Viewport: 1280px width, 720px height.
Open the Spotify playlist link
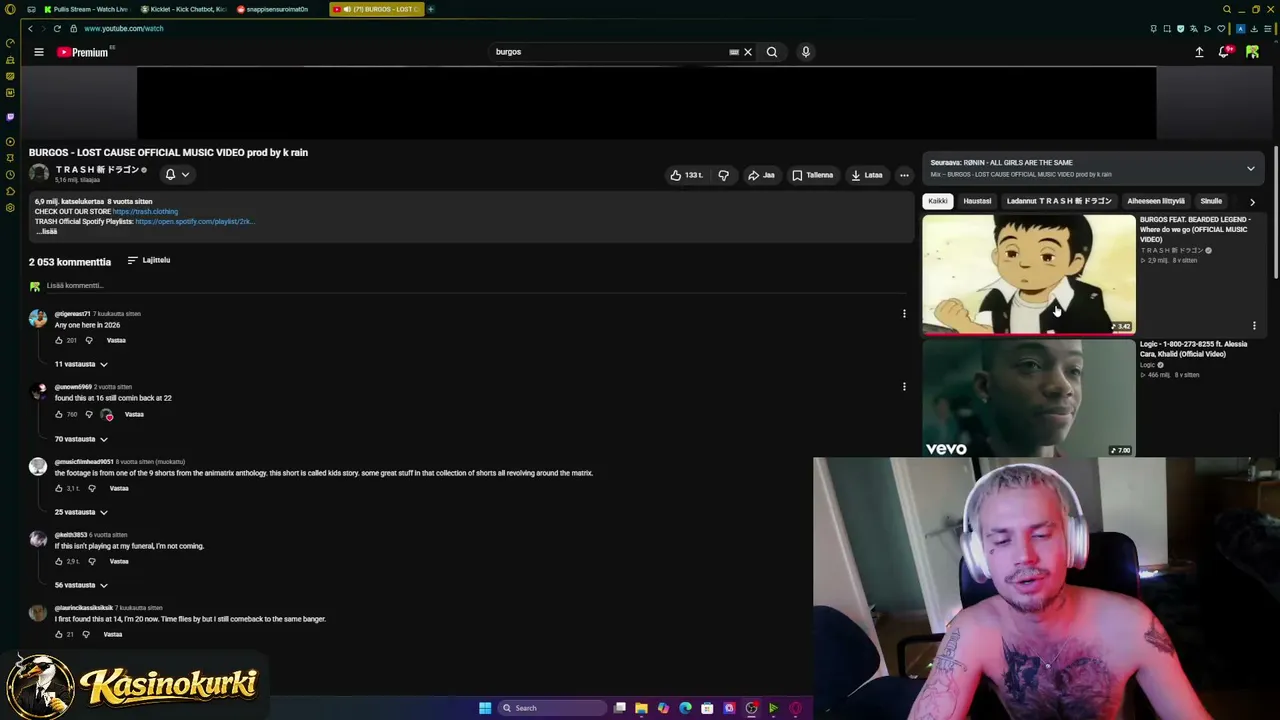[x=194, y=222]
